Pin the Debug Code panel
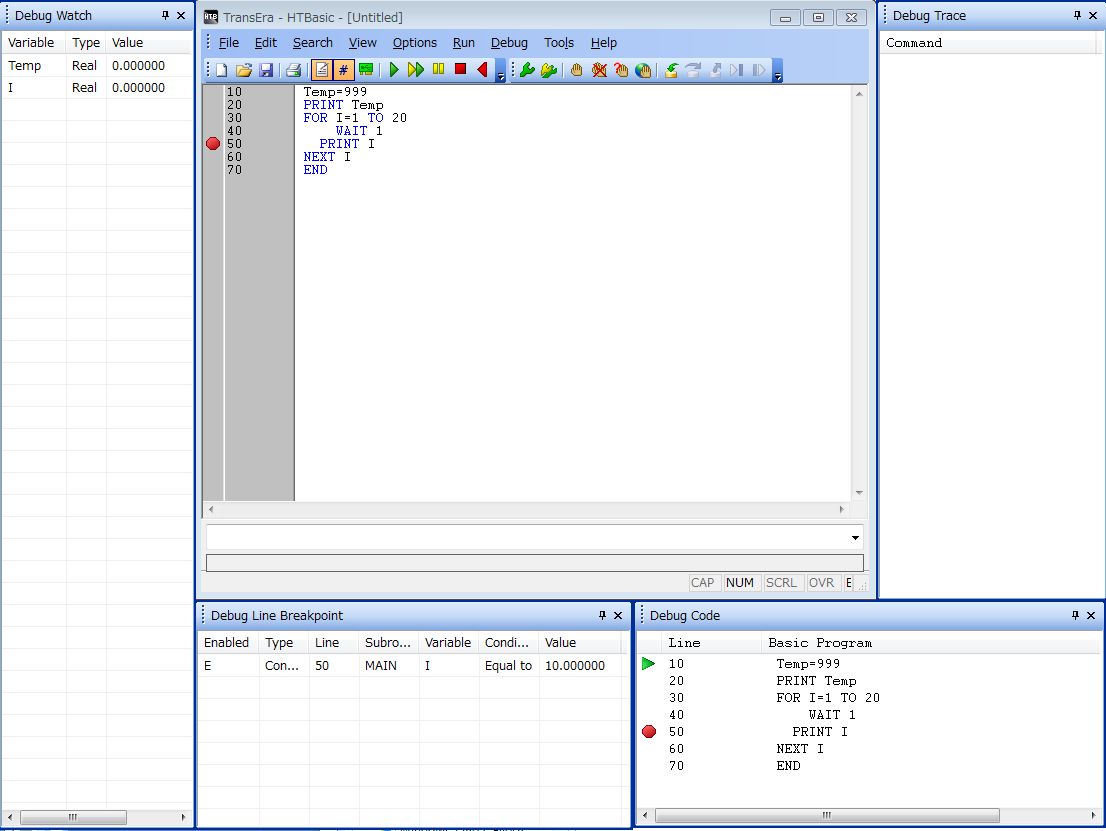 (1075, 615)
